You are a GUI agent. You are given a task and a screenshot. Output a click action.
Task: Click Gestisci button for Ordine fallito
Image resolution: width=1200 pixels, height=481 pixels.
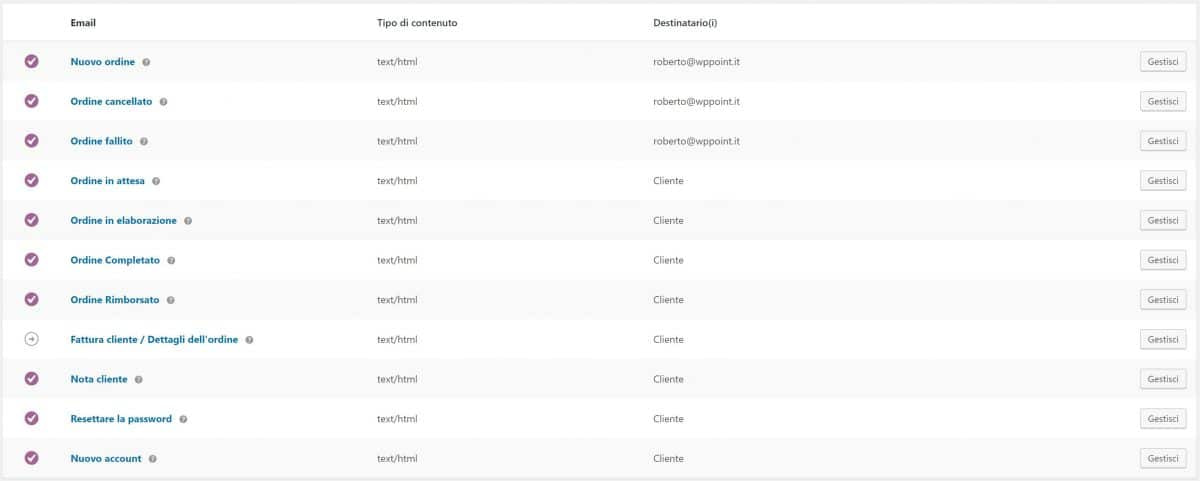click(1163, 142)
